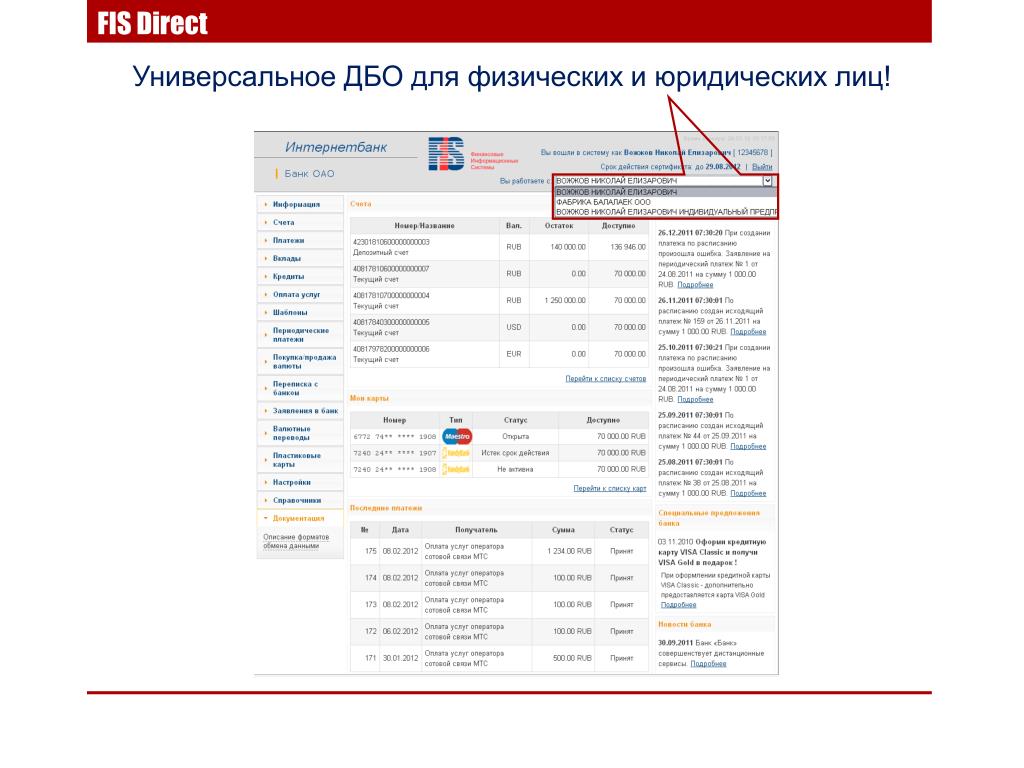Click the Истек срок действия status cell
Viewport: 1024px width, 768px height.
[515, 453]
